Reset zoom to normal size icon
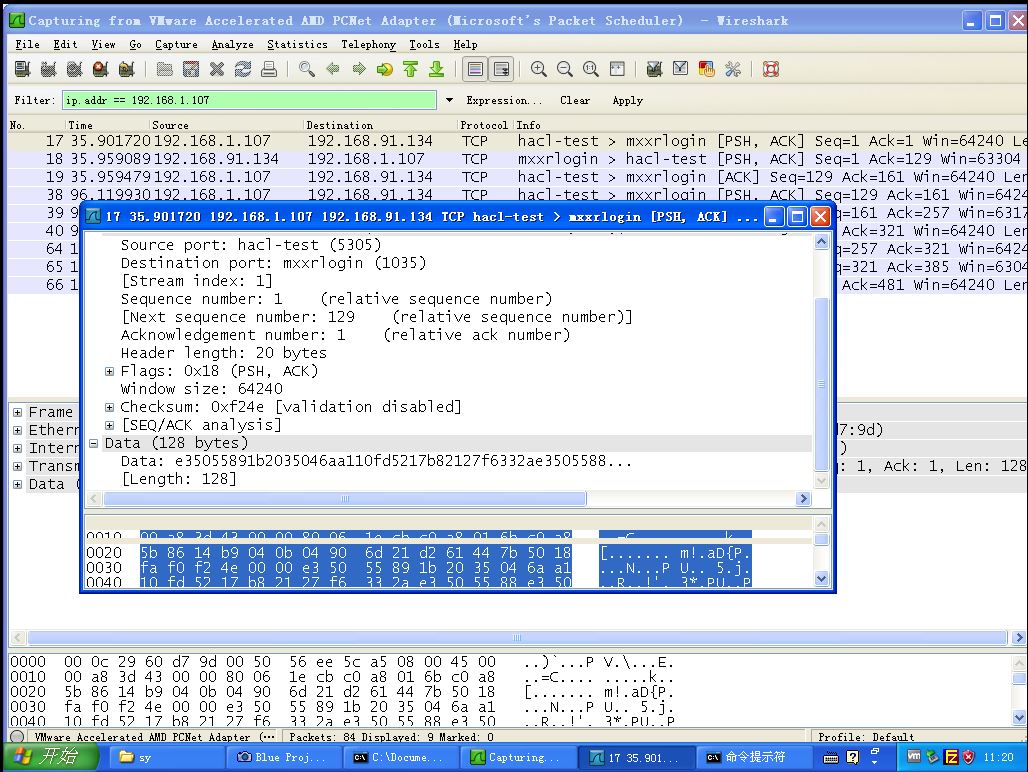 point(591,69)
